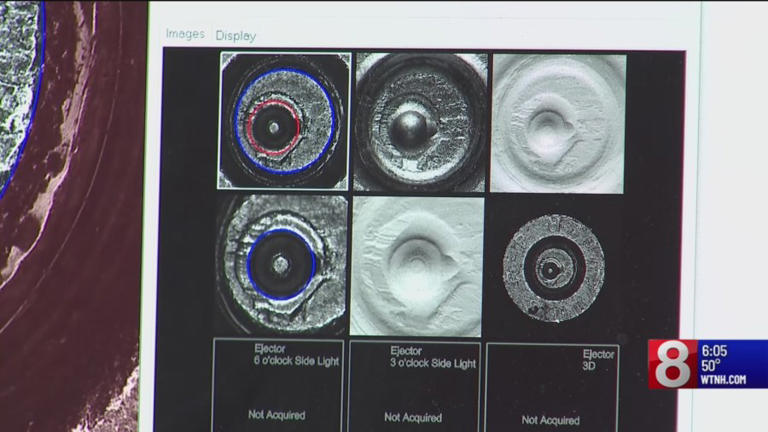Click Not Acquired under 6 o'clock Side Light
Image resolution: width=768 pixels, height=432 pixels.
point(277,414)
